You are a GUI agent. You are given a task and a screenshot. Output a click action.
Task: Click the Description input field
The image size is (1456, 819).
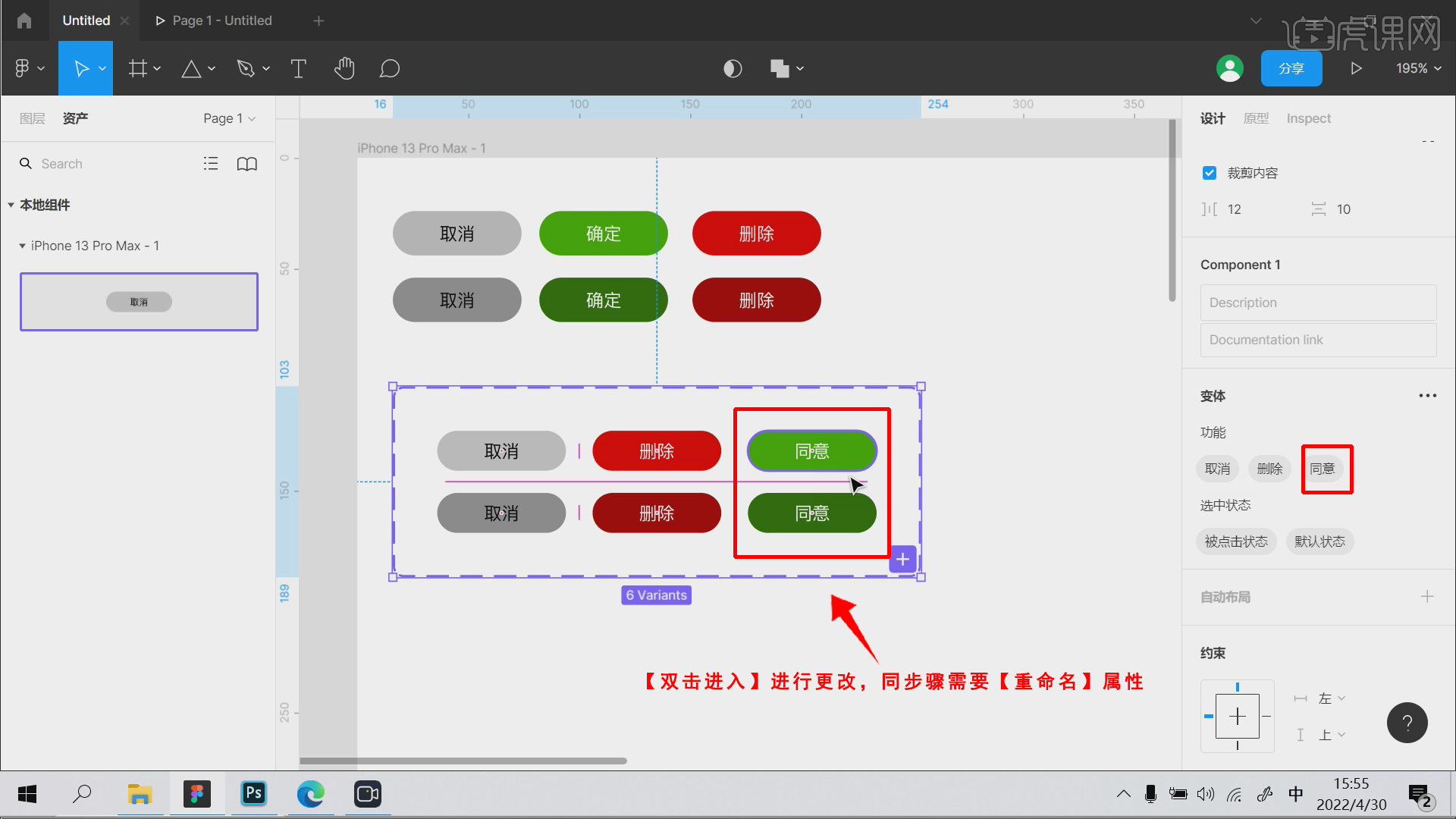click(1318, 303)
